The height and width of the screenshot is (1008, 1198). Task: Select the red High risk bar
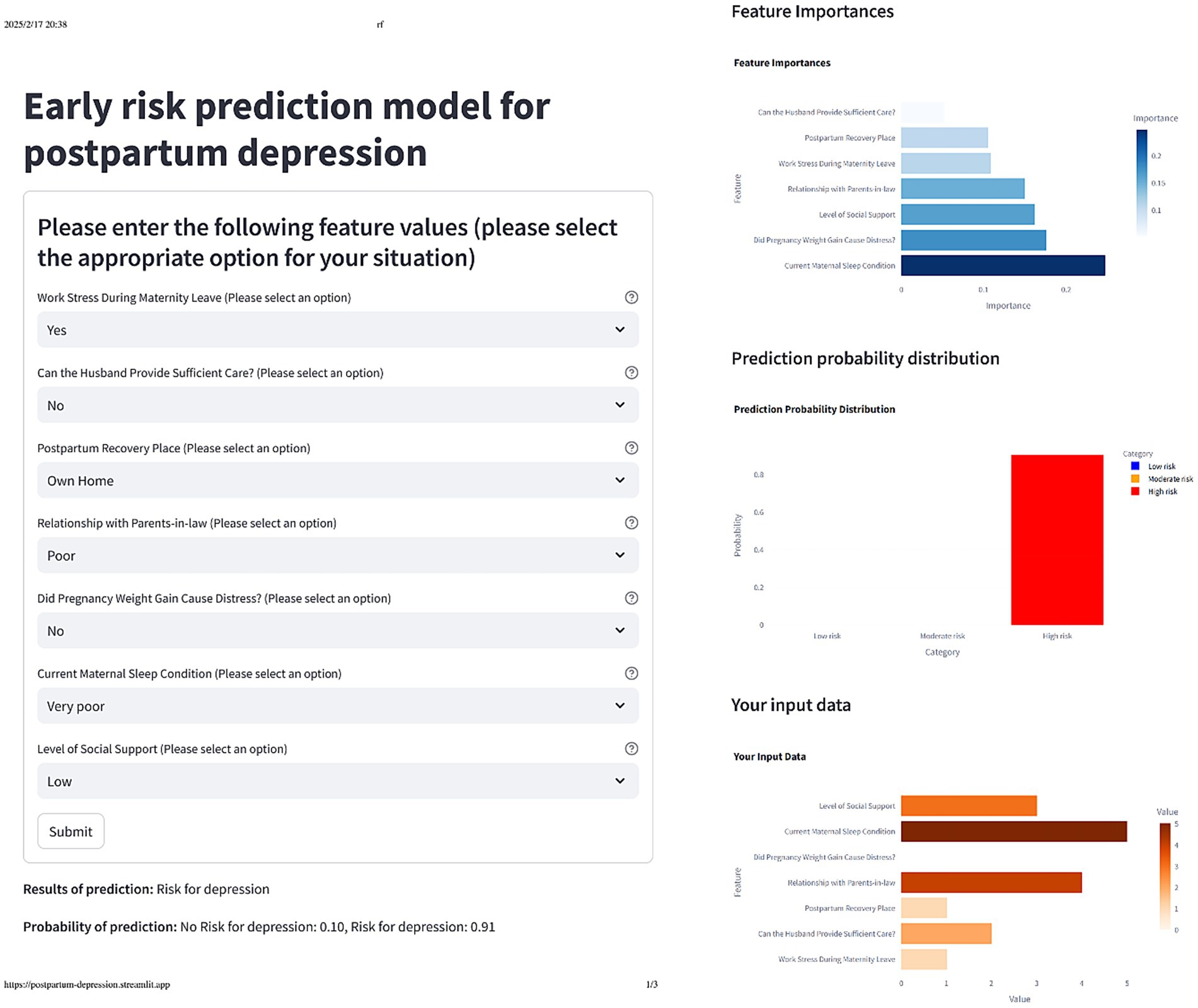point(1057,539)
